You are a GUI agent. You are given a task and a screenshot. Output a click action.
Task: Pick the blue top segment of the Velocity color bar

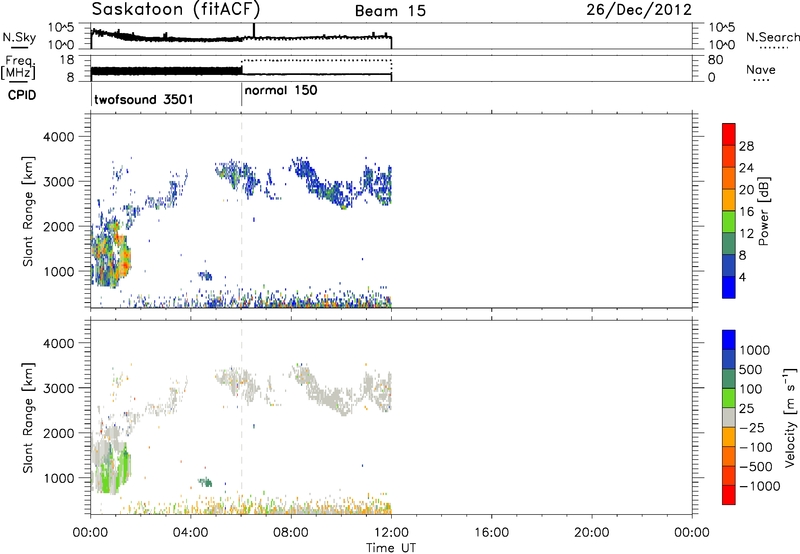(729, 340)
